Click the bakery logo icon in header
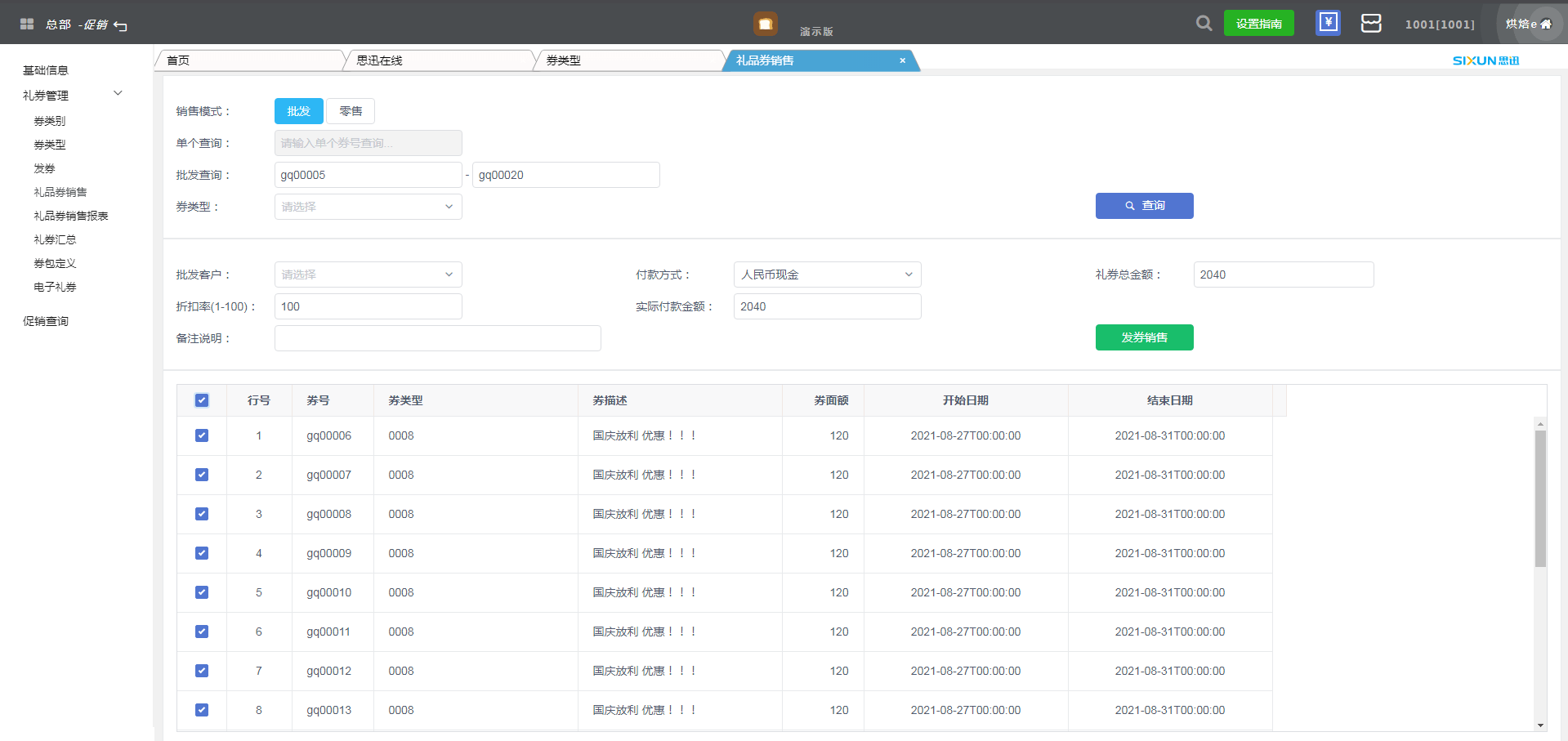This screenshot has width=1568, height=741. pos(765,24)
